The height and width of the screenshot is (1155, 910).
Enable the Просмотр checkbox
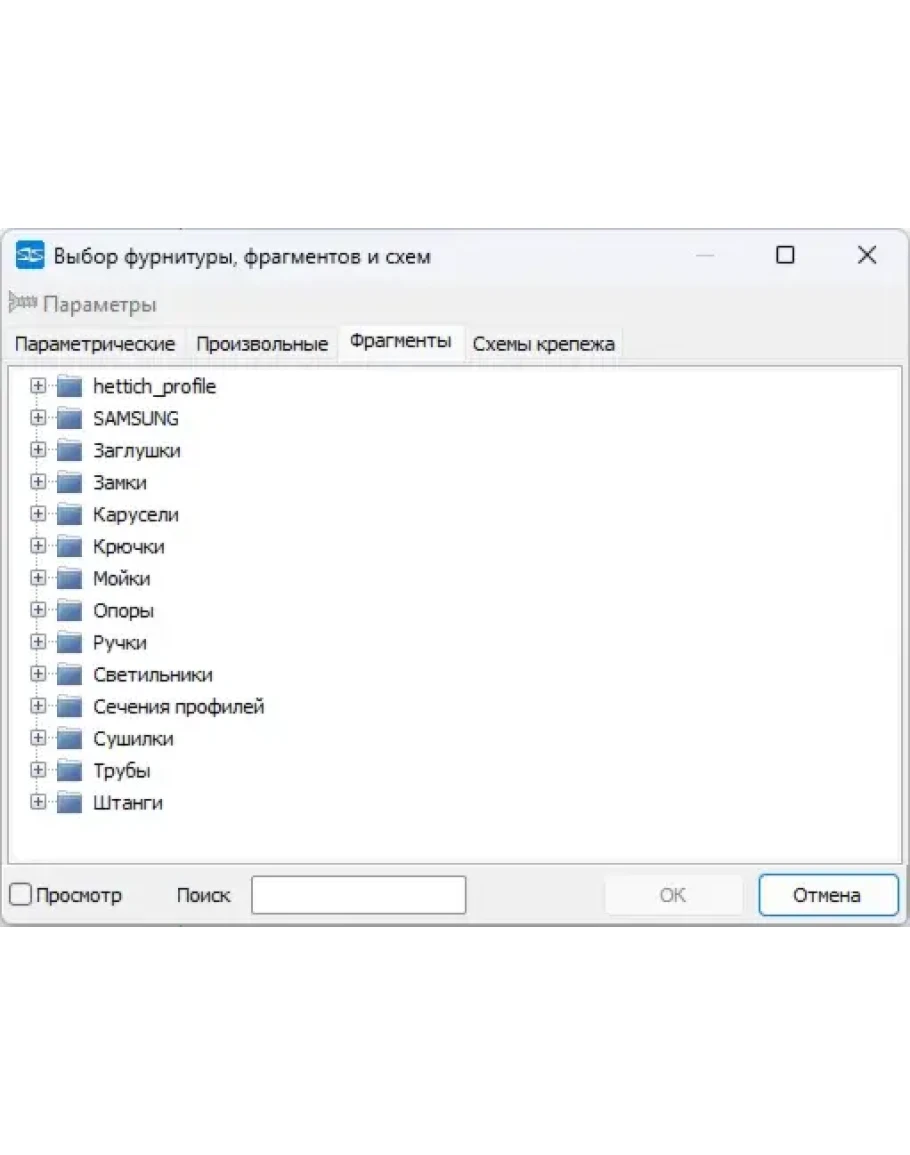pyautogui.click(x=21, y=895)
